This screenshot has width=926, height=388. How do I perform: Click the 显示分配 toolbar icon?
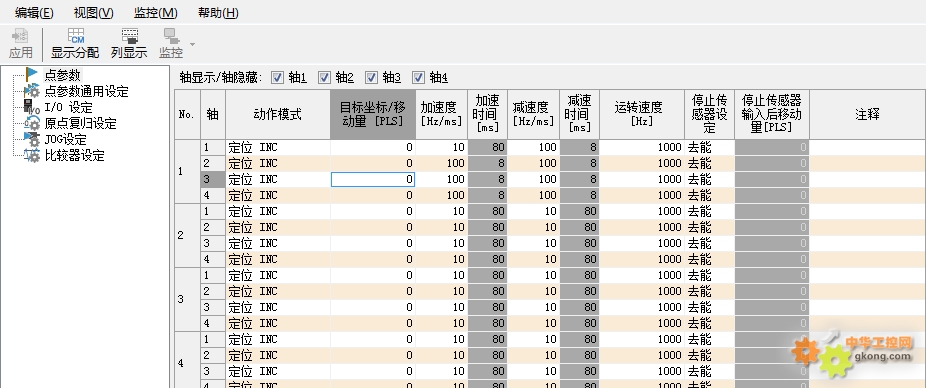click(76, 36)
